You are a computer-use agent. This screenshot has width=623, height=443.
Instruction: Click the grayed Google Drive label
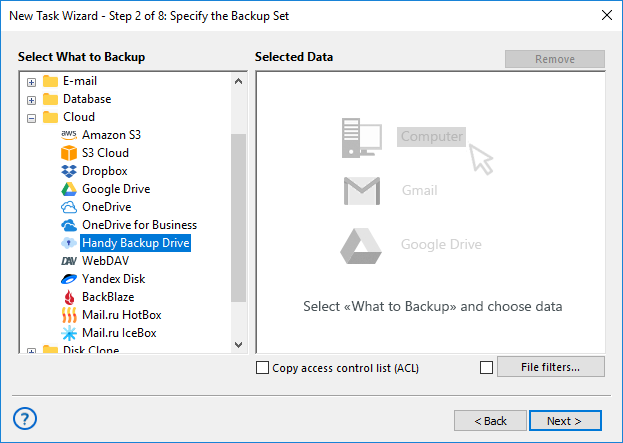tap(441, 244)
